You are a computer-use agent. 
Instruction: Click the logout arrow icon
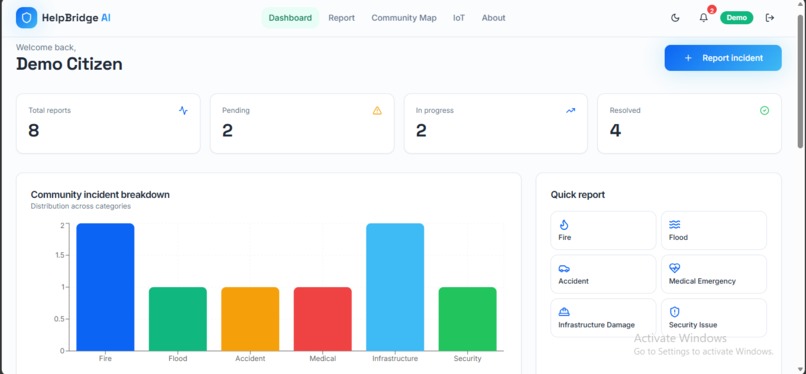(770, 18)
